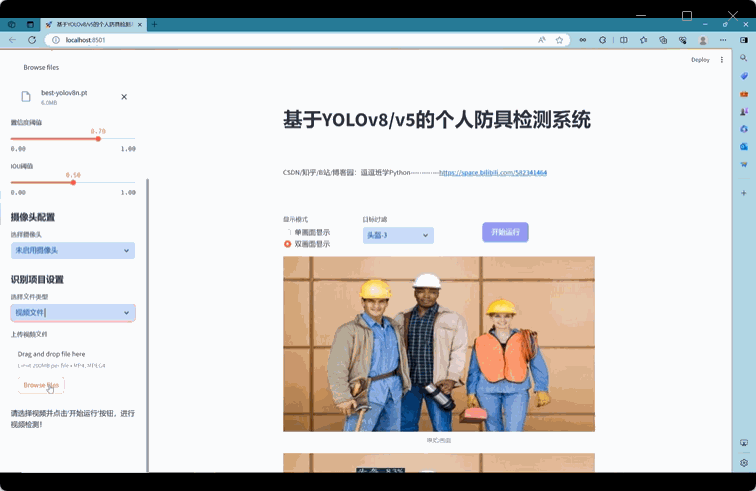Open the sidebar Outlook icon
Screen dimensions: 756x491
pyautogui.click(x=744, y=147)
